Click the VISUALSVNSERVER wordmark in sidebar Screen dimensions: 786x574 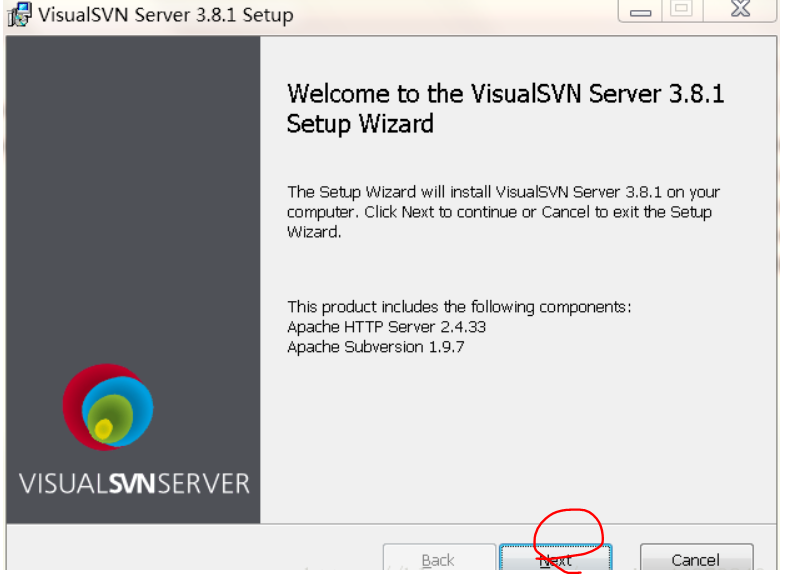[x=134, y=484]
